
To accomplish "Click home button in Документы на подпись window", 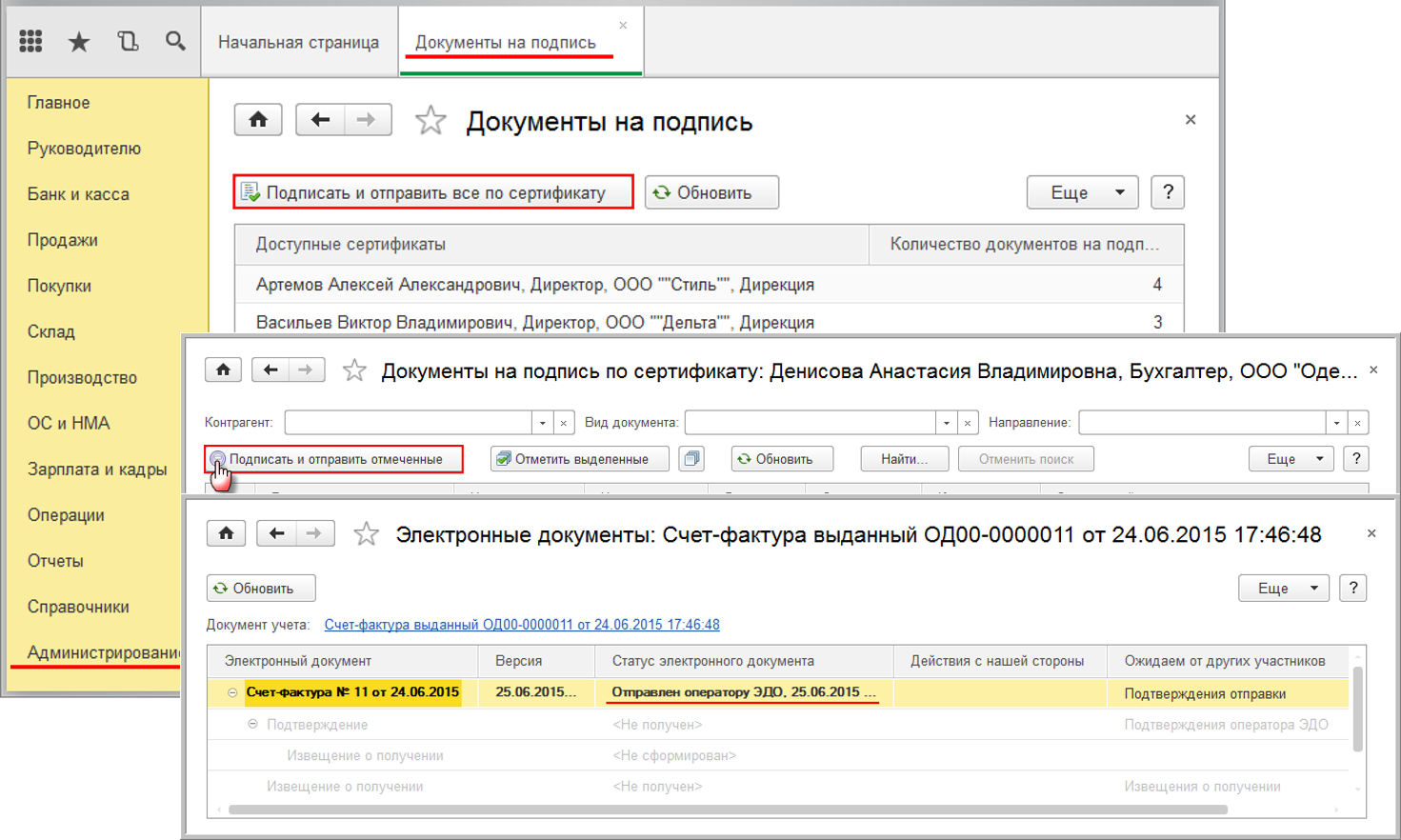I will (258, 120).
